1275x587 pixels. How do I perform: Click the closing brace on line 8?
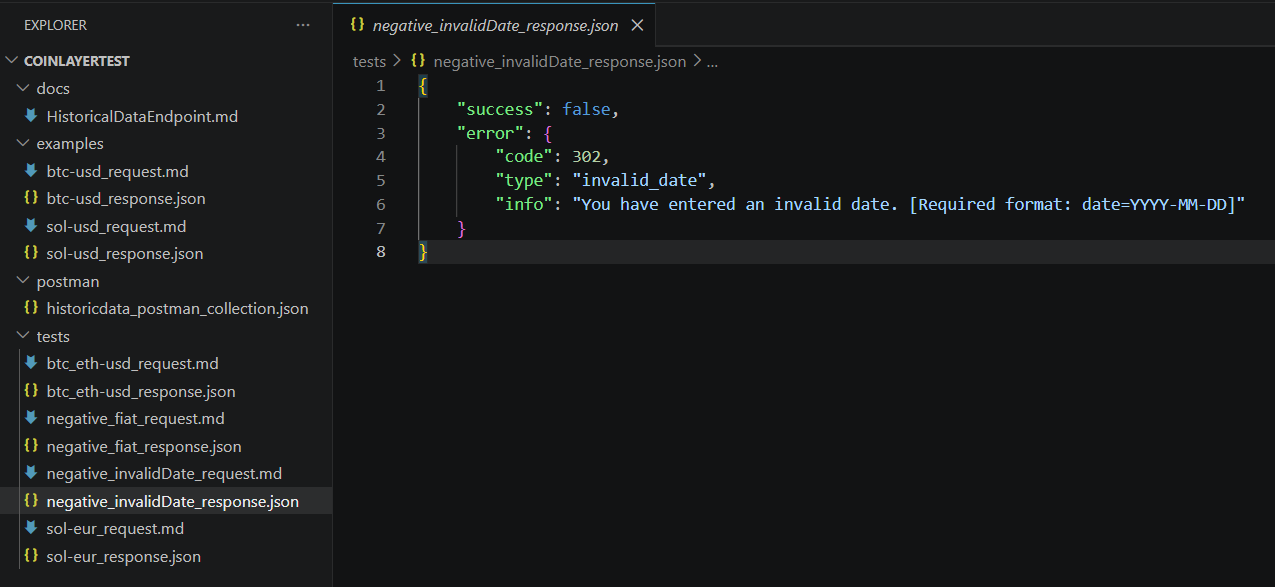click(x=423, y=252)
